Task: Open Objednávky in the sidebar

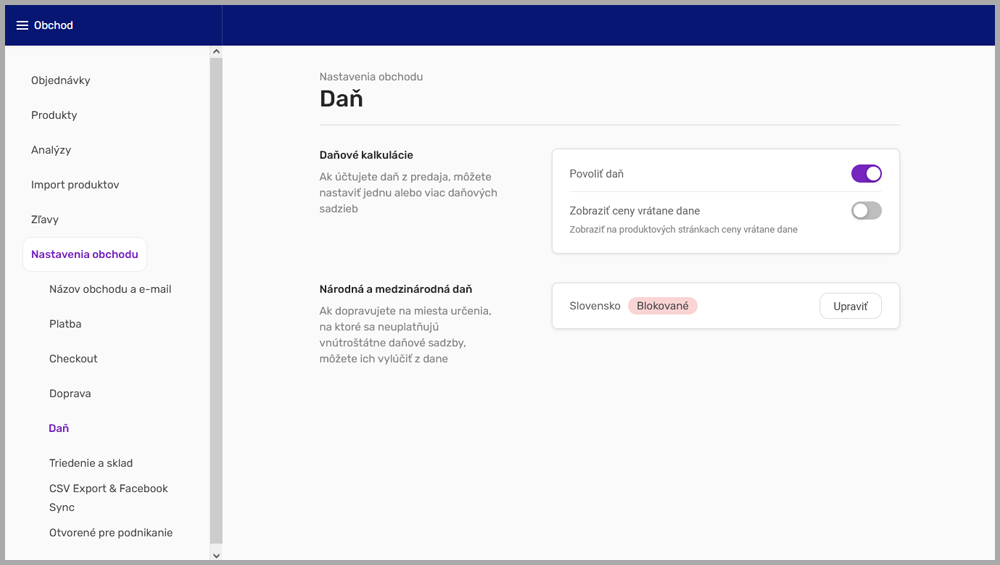Action: click(60, 80)
